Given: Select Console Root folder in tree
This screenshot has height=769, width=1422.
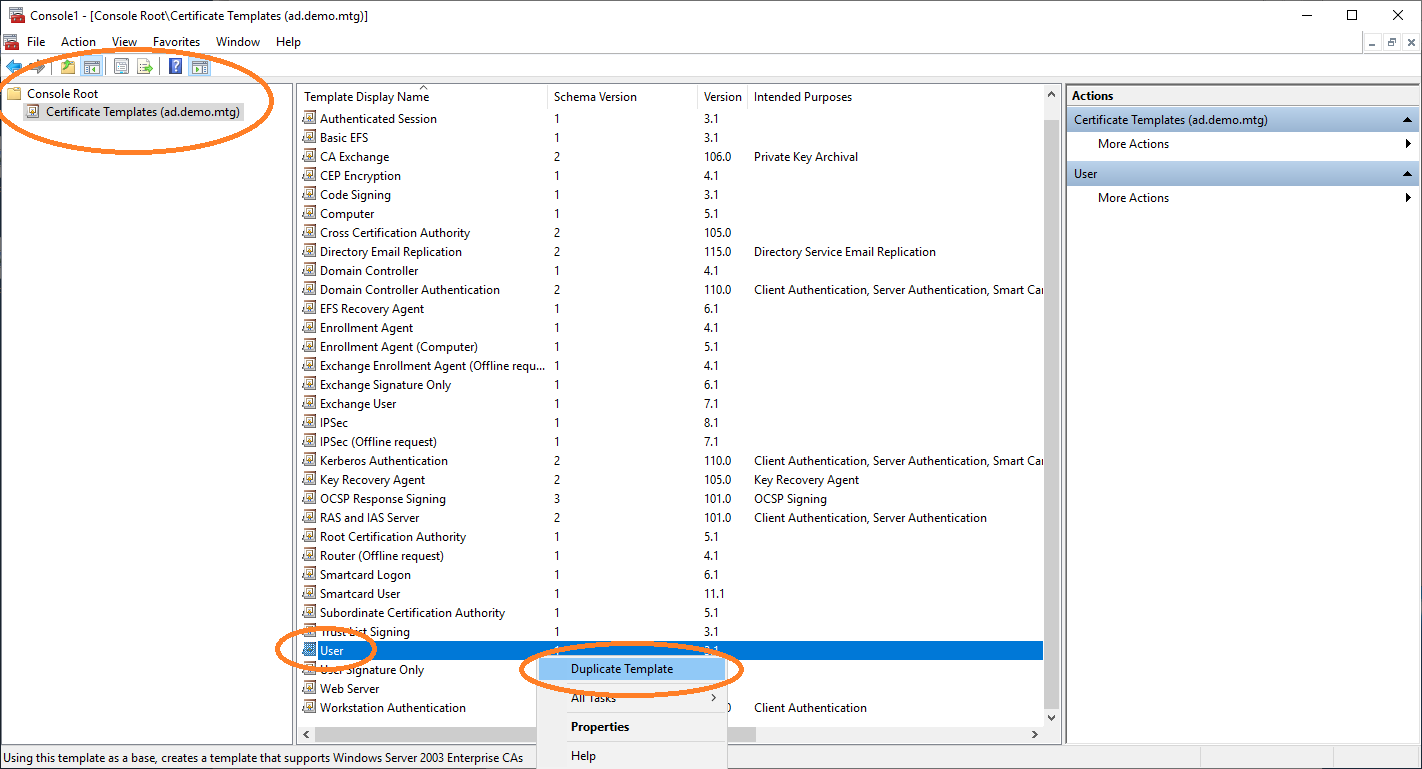Looking at the screenshot, I should [x=62, y=94].
